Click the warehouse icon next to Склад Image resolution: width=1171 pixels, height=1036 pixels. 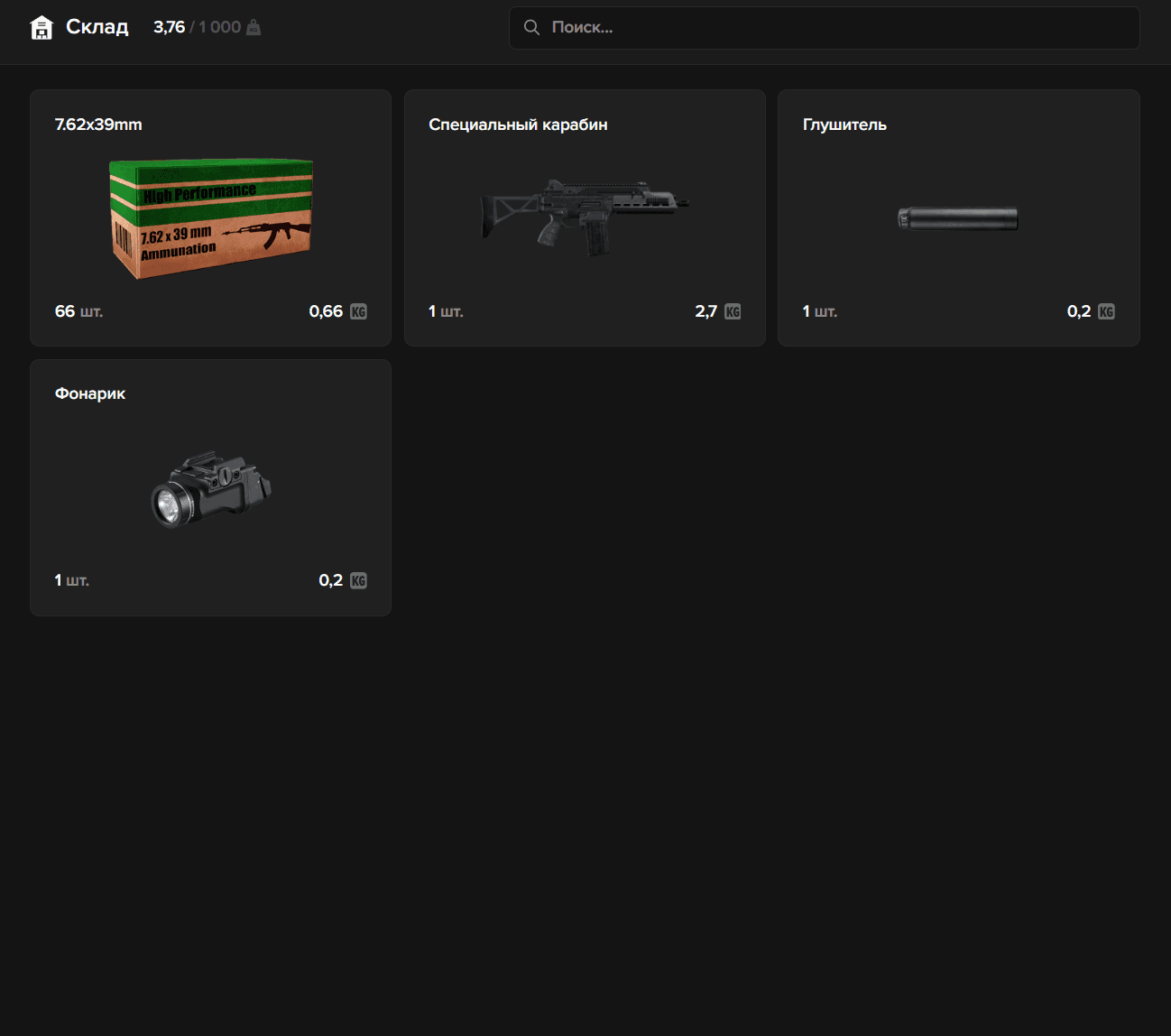(41, 28)
